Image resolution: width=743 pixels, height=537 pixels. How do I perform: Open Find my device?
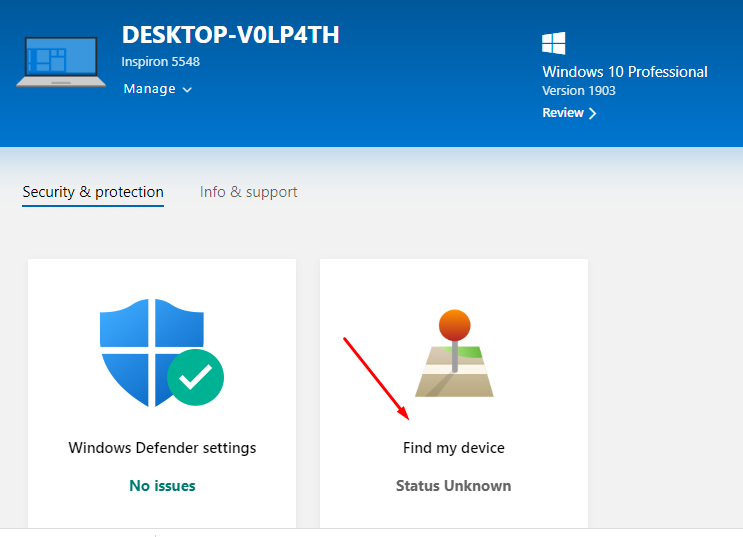[x=453, y=448]
